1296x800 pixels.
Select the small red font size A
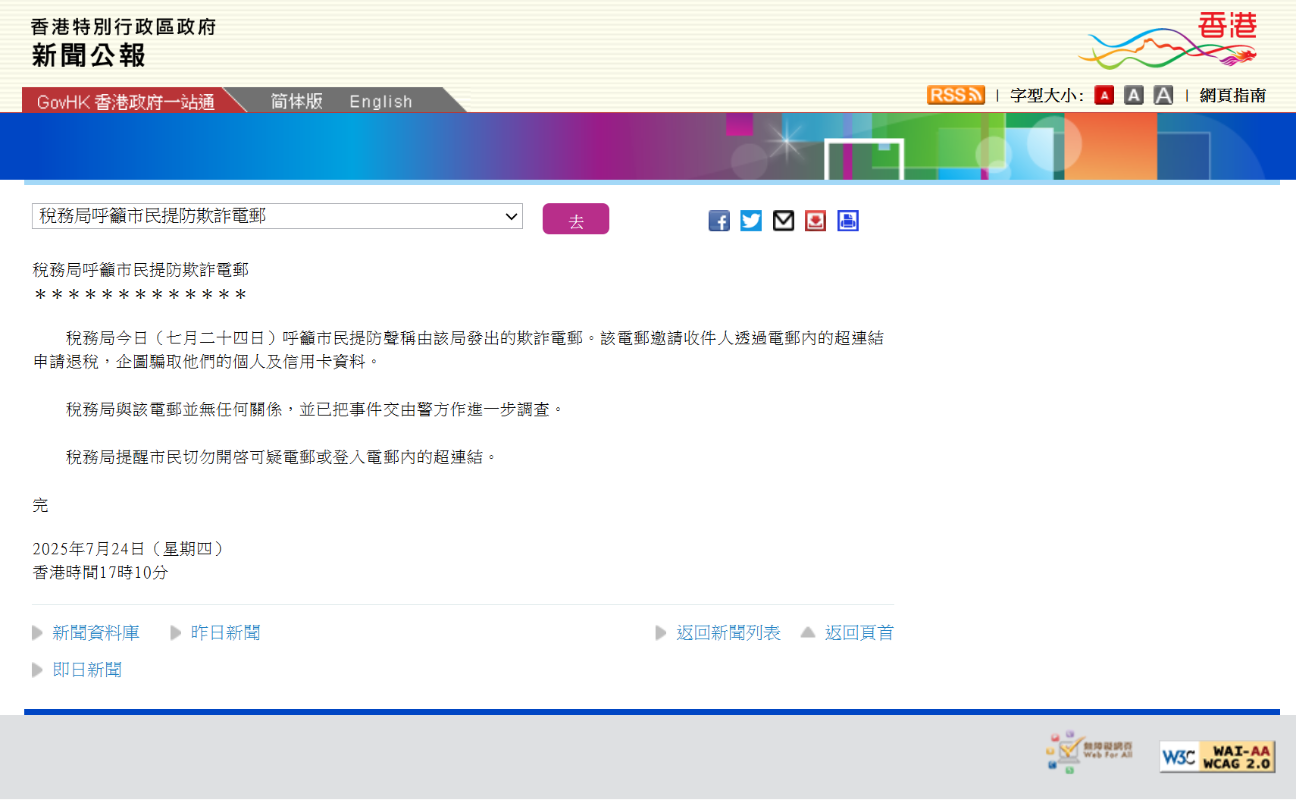1104,95
